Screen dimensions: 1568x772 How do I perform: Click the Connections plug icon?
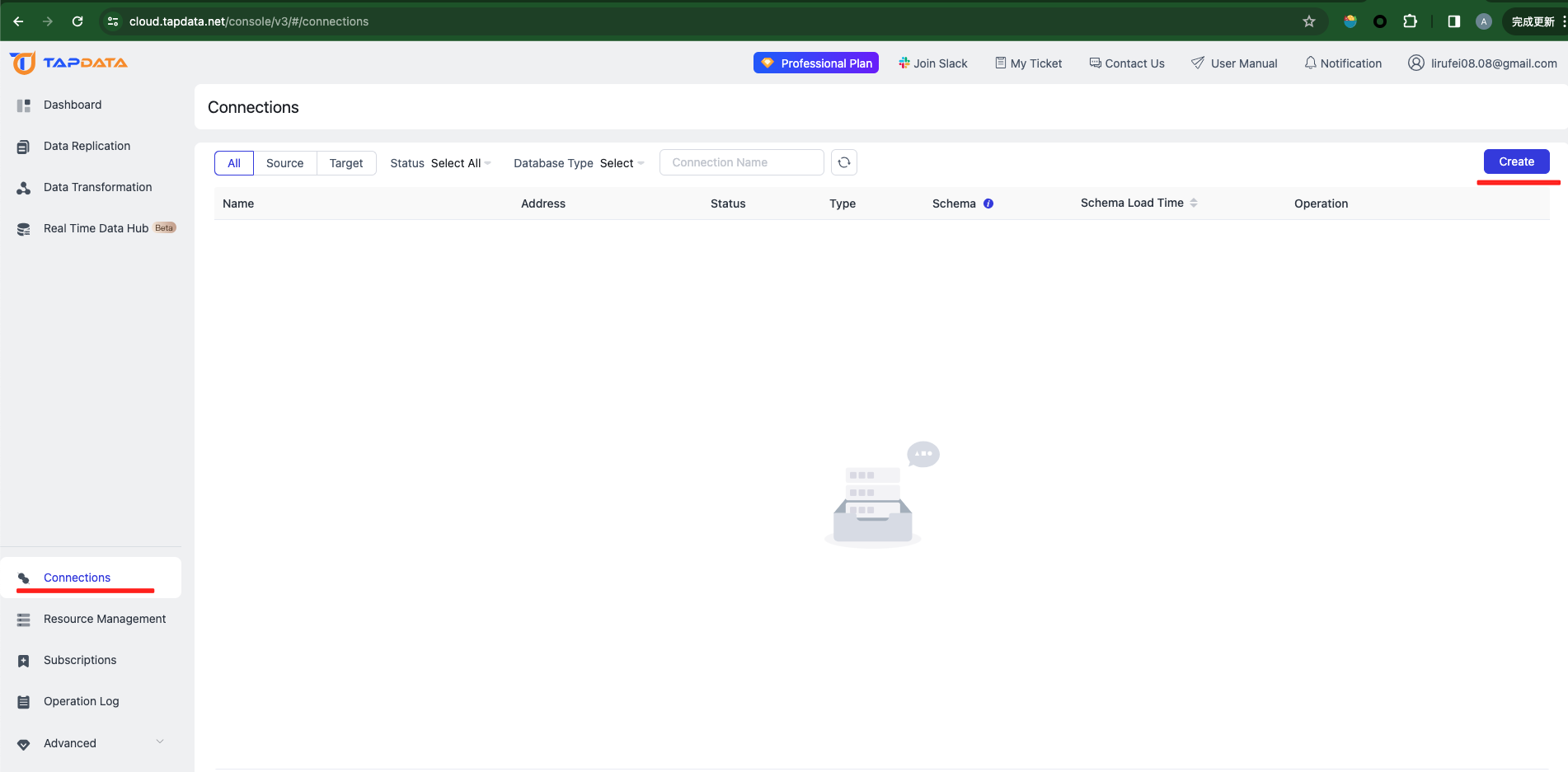coord(24,578)
